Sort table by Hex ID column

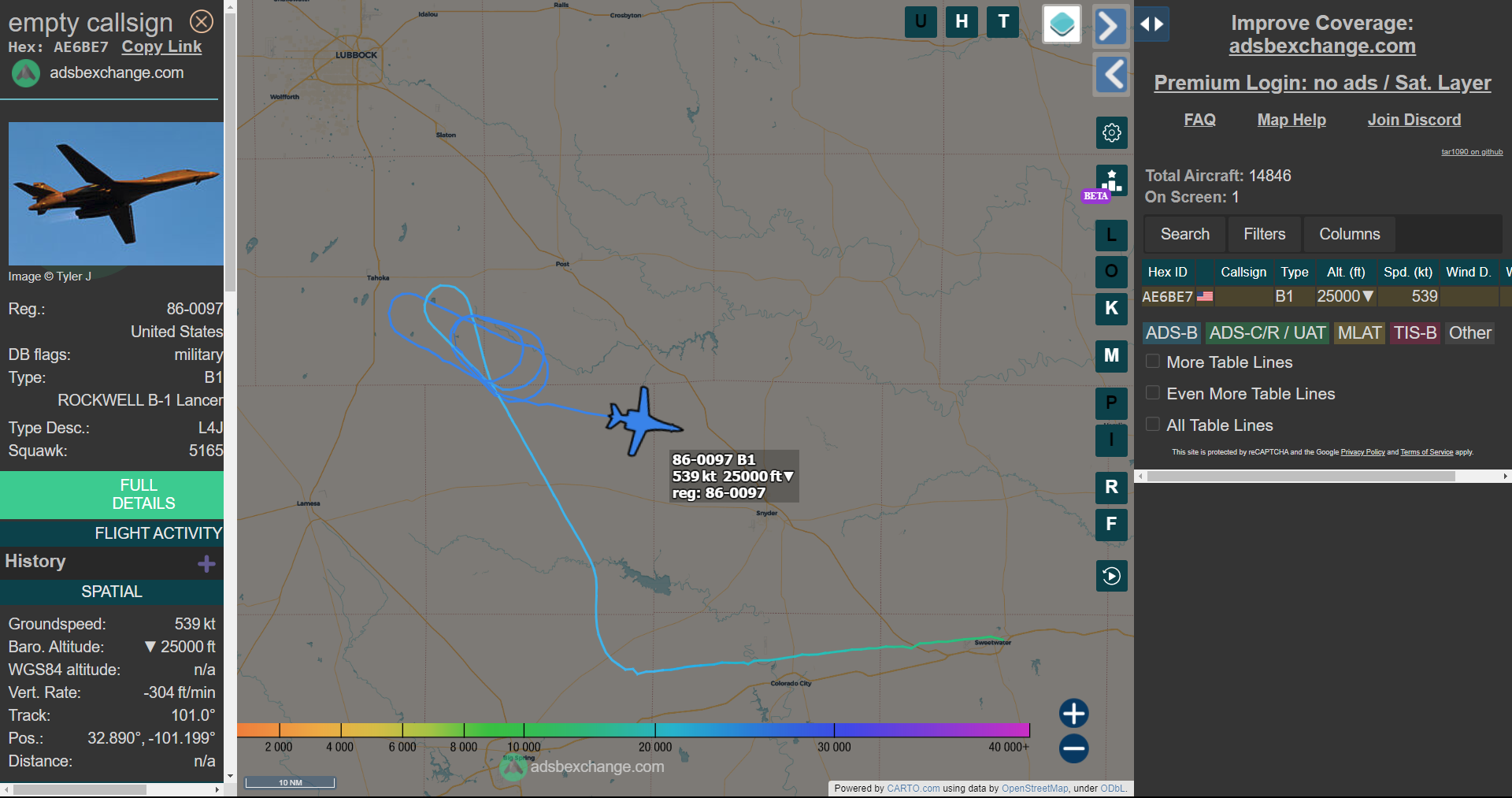(x=1167, y=272)
